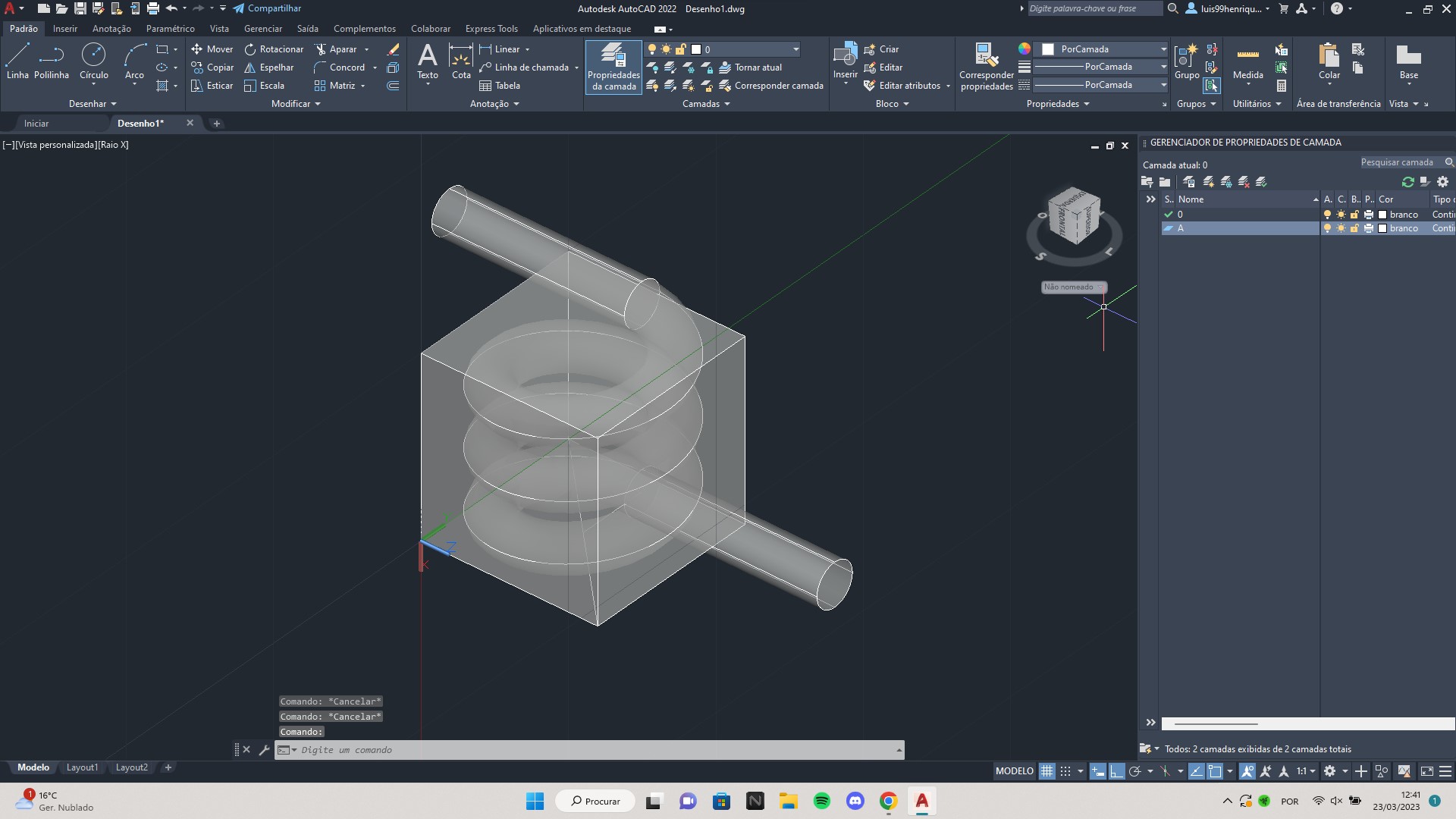
Task: Click Compartilhar share button
Action: tap(267, 8)
